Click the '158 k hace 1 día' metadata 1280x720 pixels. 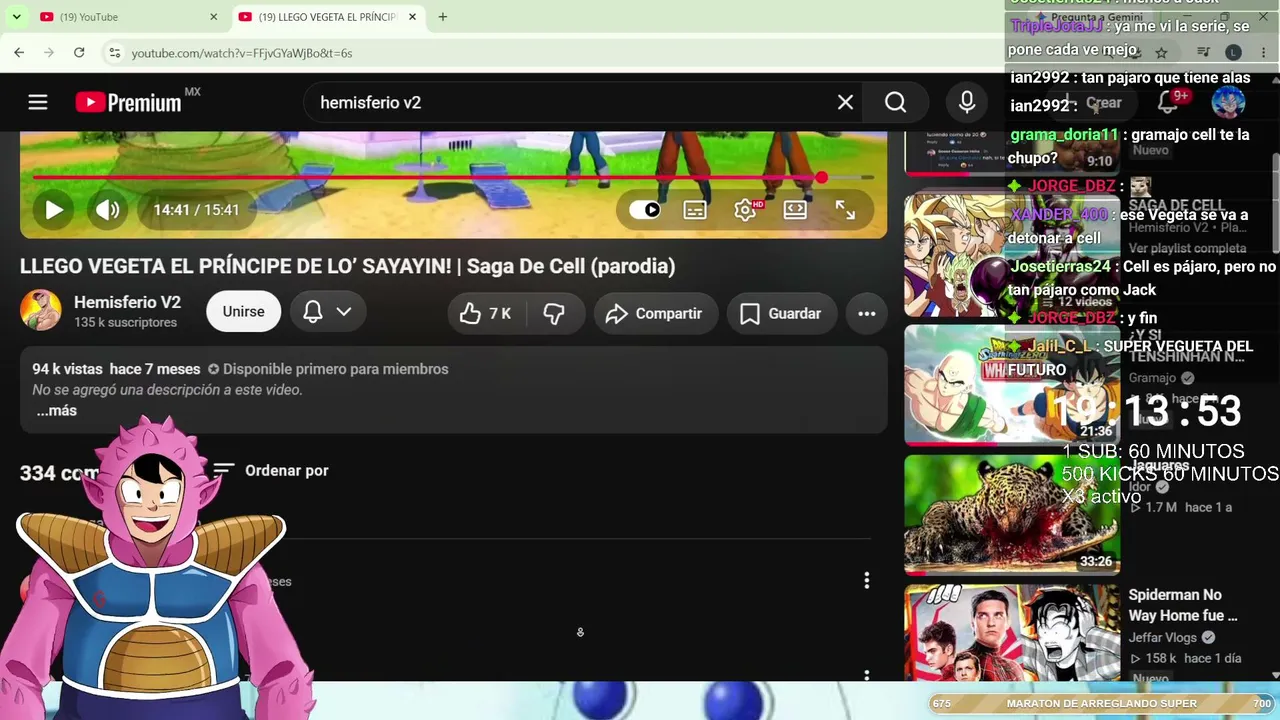point(1185,658)
